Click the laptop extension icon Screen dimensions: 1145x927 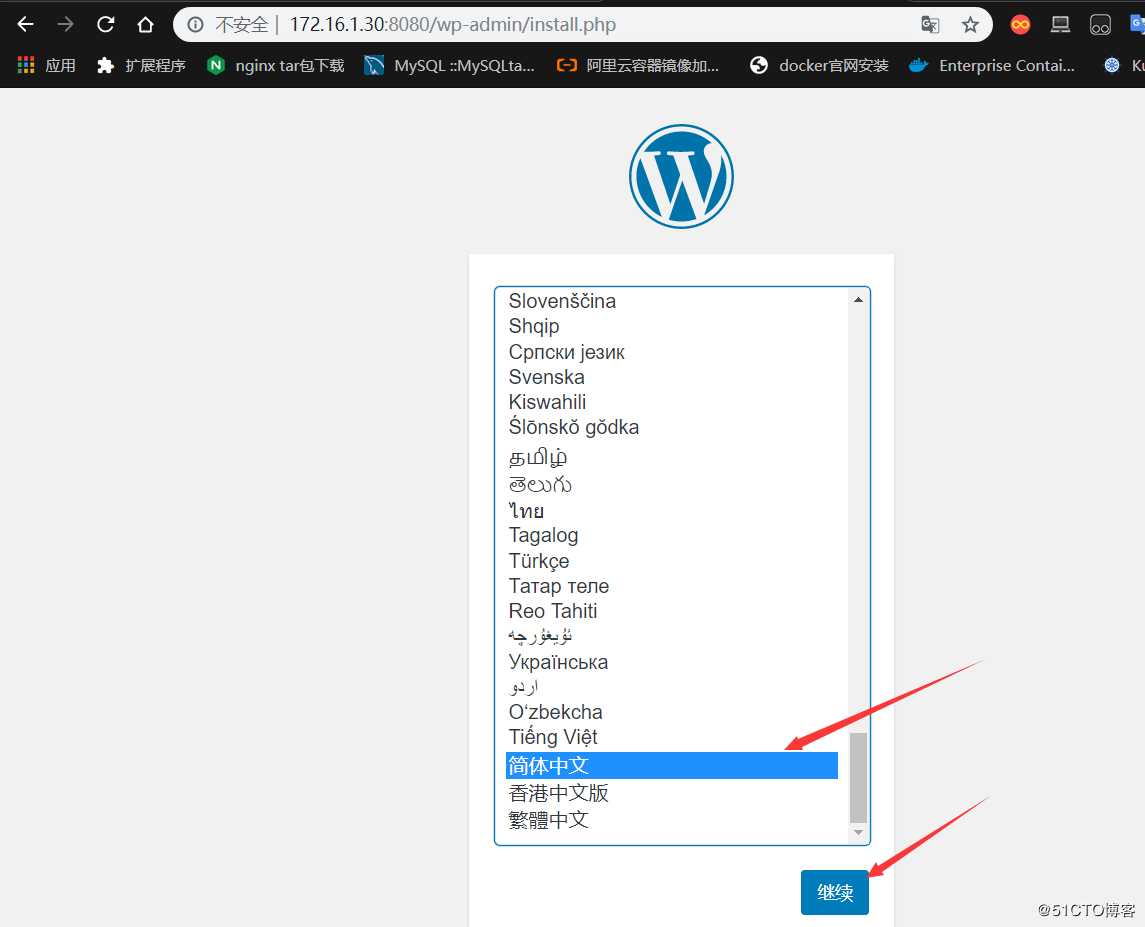point(1060,25)
